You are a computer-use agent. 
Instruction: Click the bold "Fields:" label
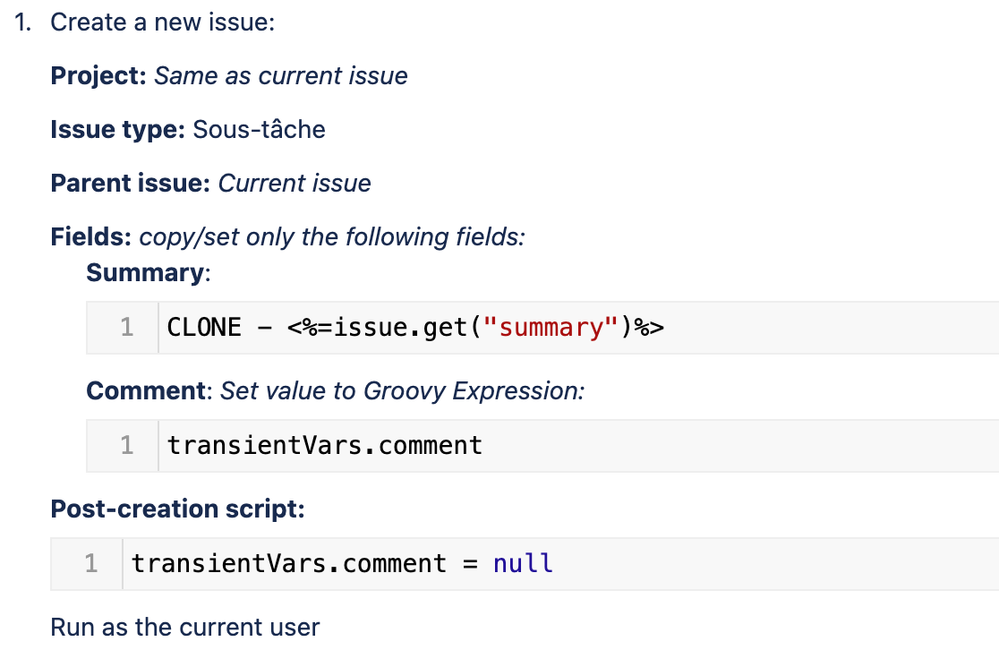click(x=91, y=237)
